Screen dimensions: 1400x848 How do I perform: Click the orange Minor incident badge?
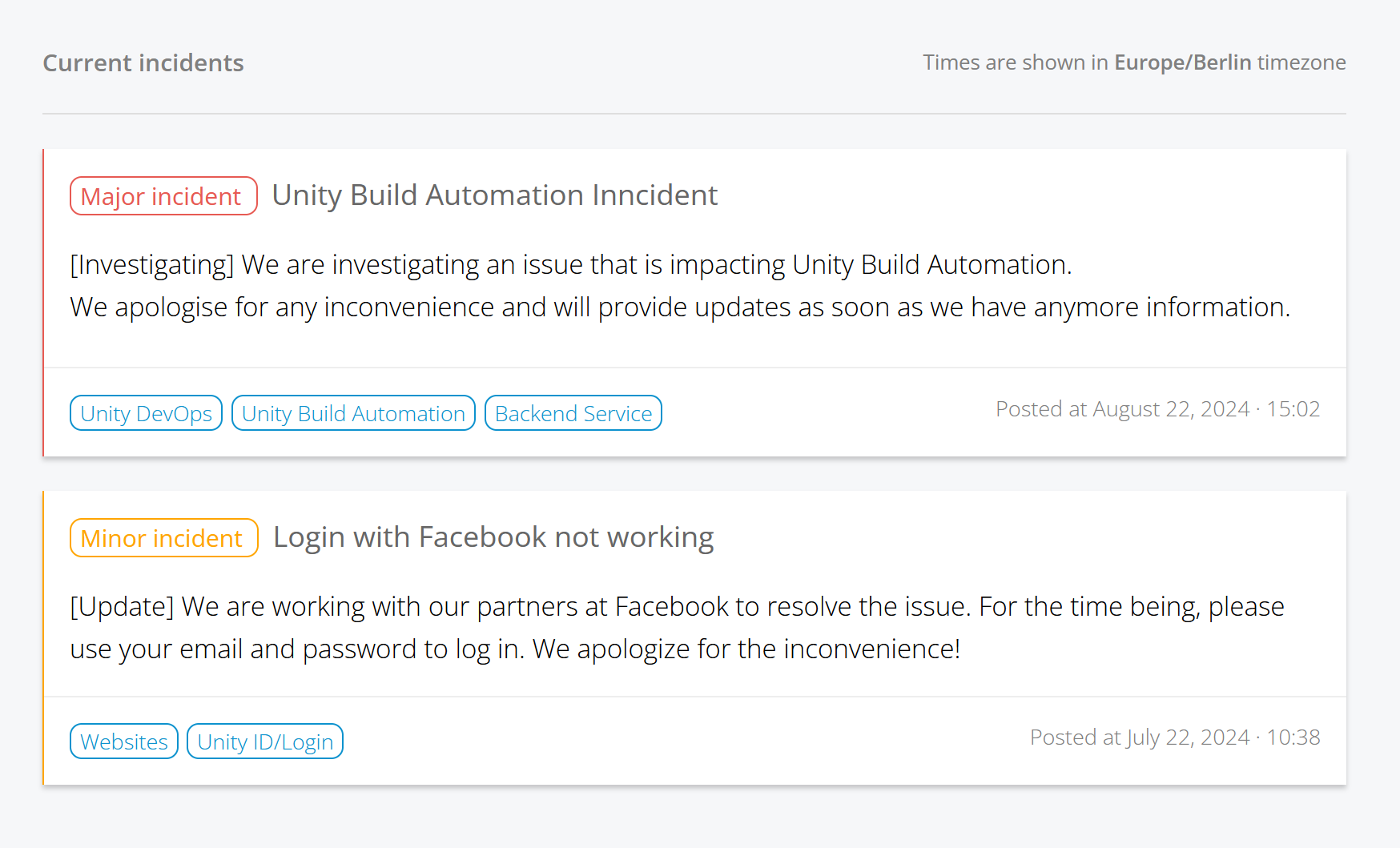[164, 538]
